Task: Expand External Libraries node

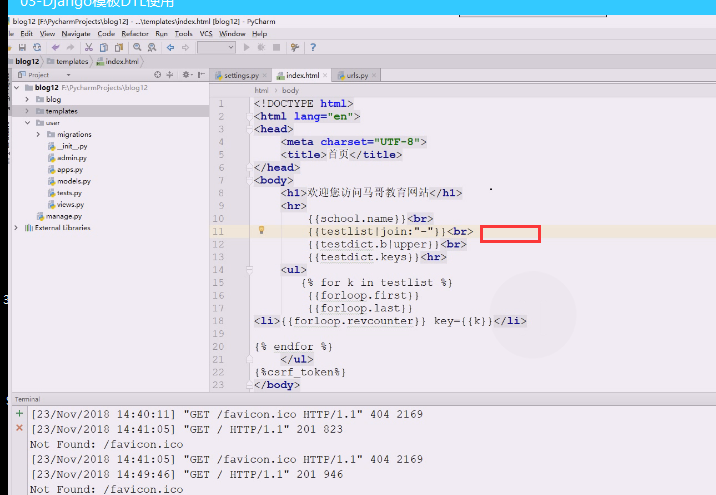Action: pyautogui.click(x=16, y=227)
